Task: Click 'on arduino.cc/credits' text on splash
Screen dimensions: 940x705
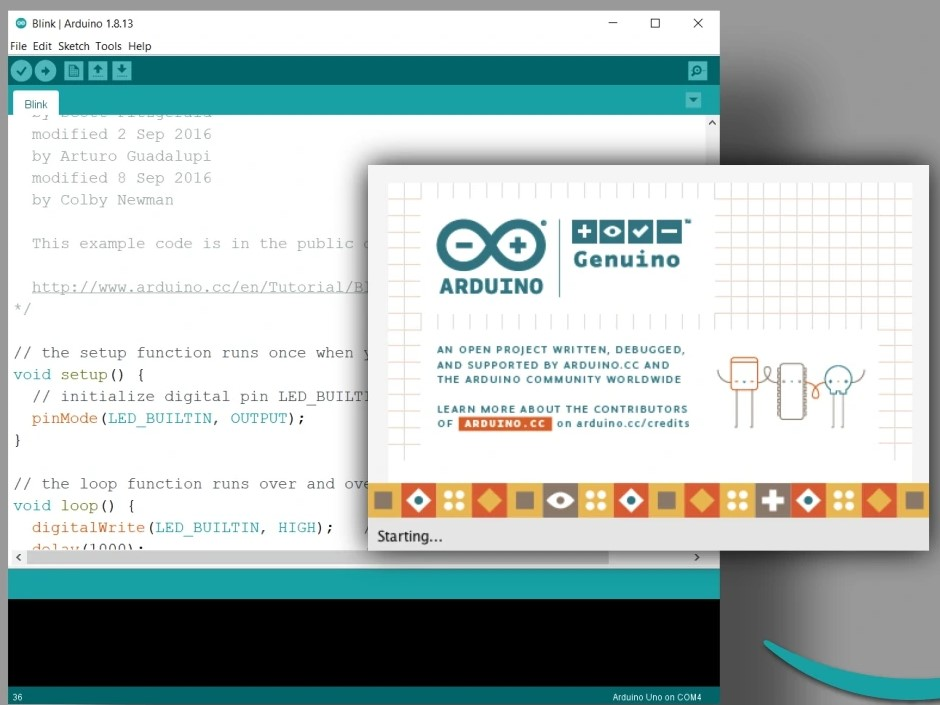Action: click(x=623, y=423)
